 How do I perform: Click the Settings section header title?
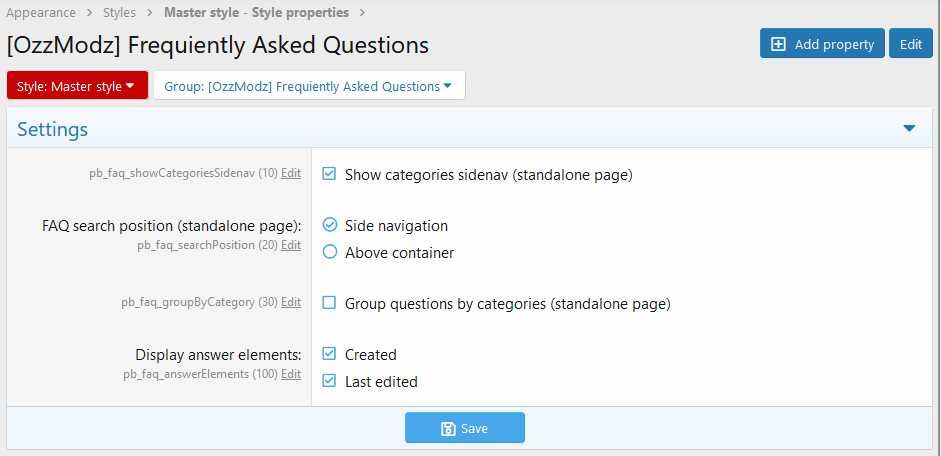(x=52, y=129)
